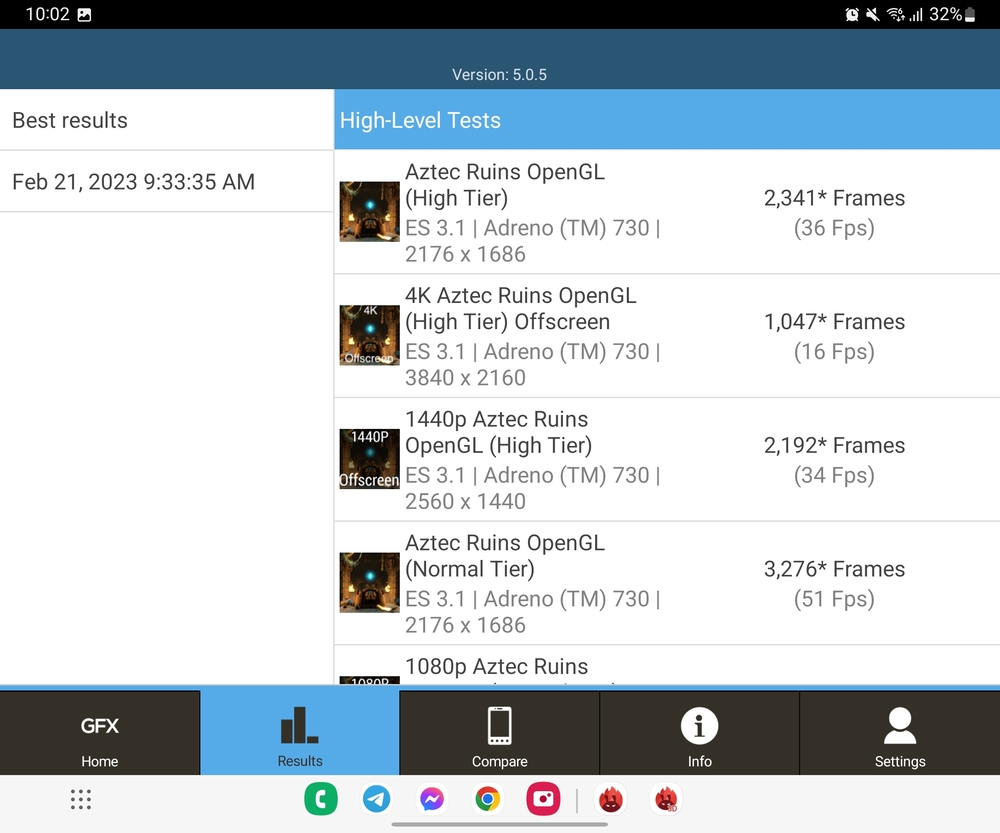Open the GFX Home tab
Screen dimensions: 1000x833
(99, 733)
